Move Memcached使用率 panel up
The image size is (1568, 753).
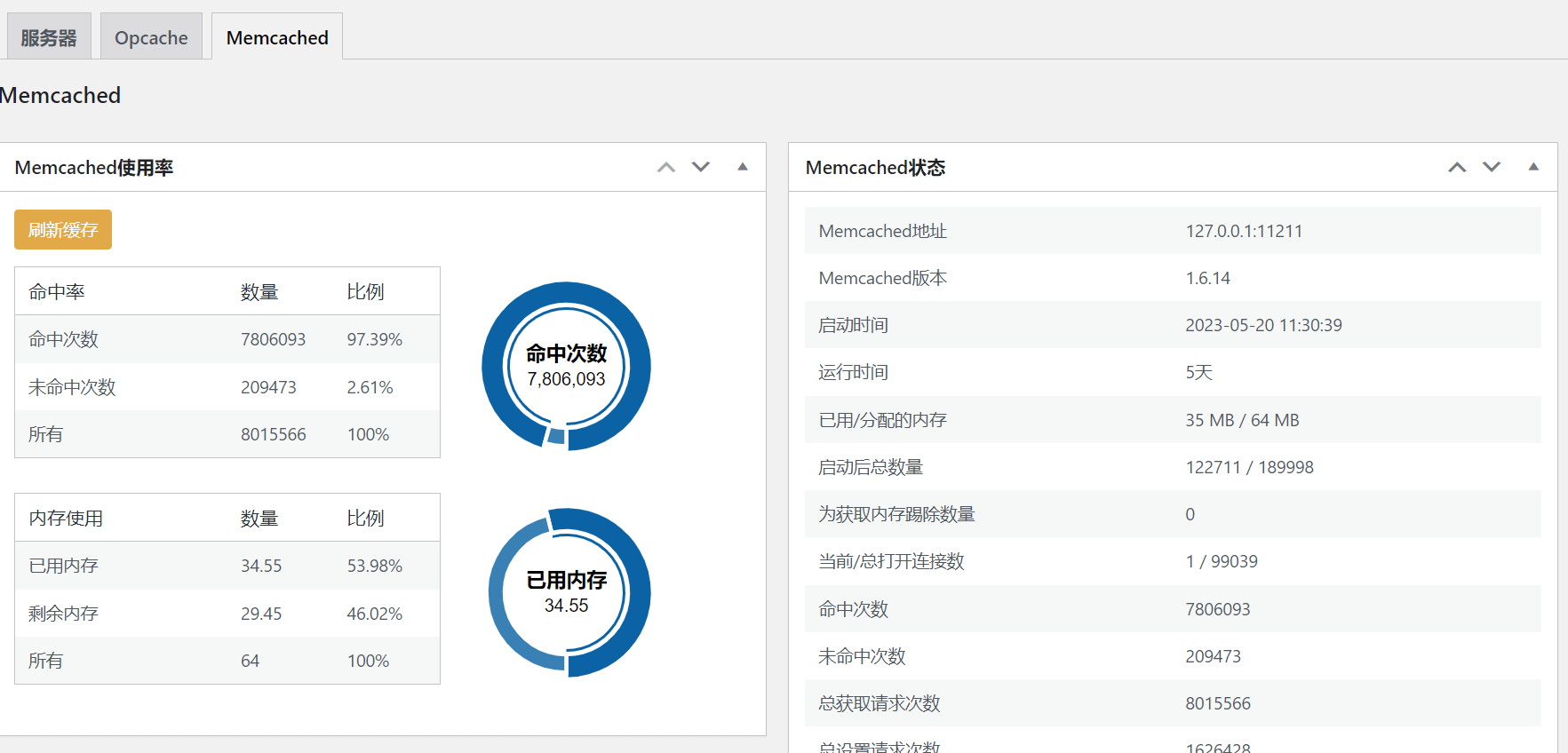pos(666,167)
